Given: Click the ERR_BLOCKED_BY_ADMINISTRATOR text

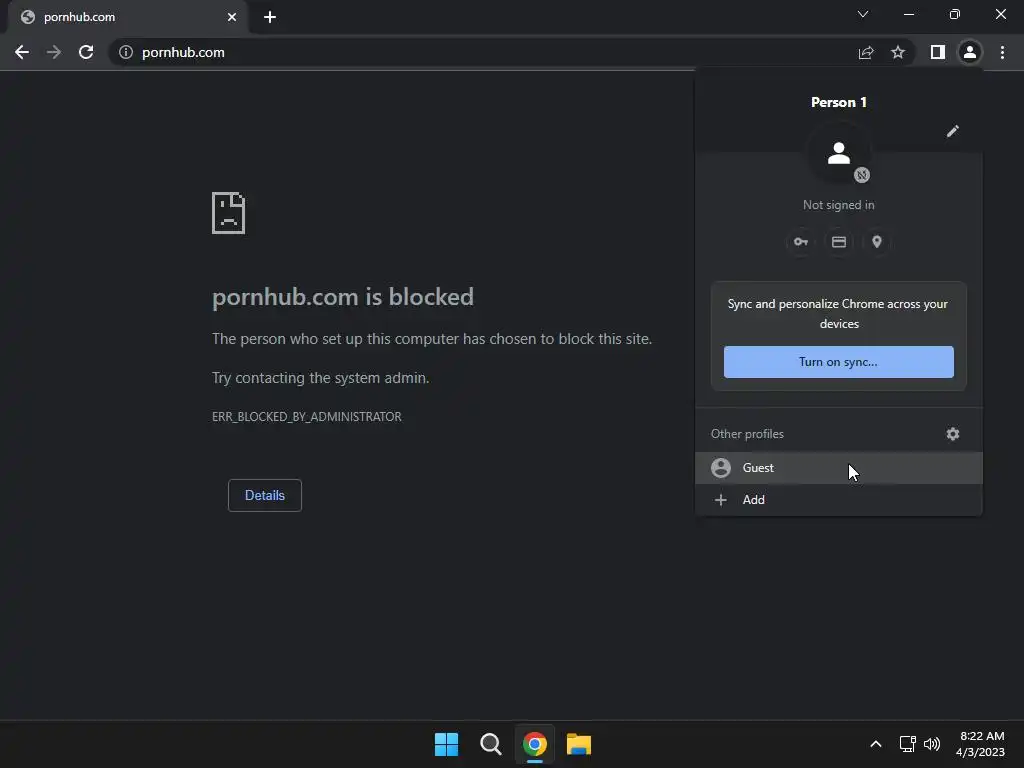Looking at the screenshot, I should 307,417.
